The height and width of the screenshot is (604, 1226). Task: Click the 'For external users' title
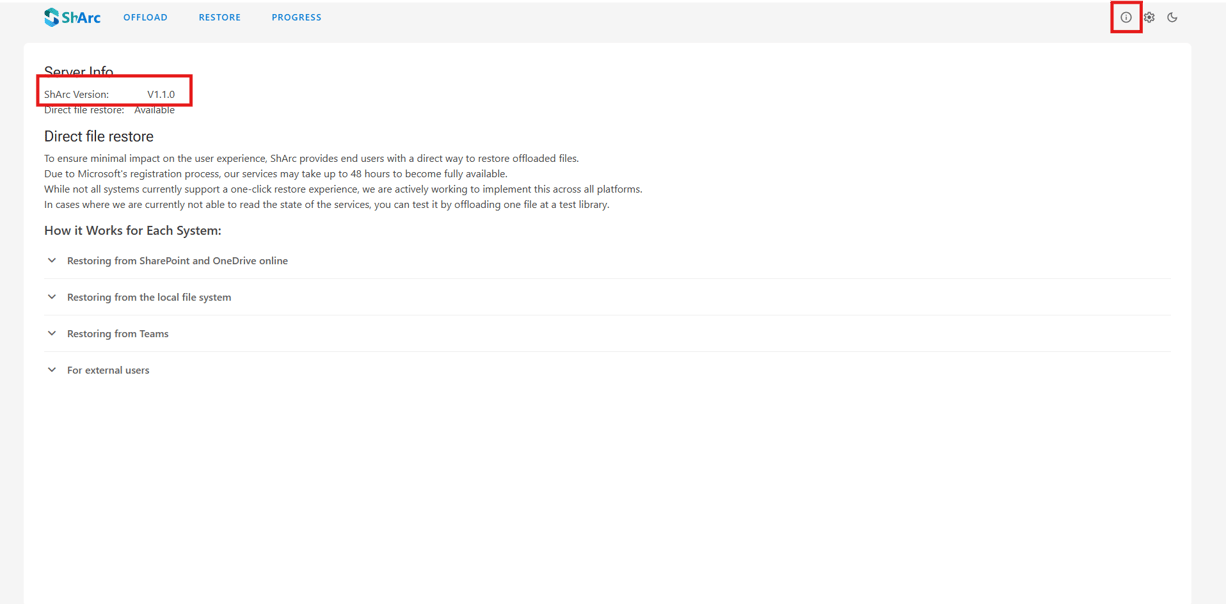[x=108, y=370]
